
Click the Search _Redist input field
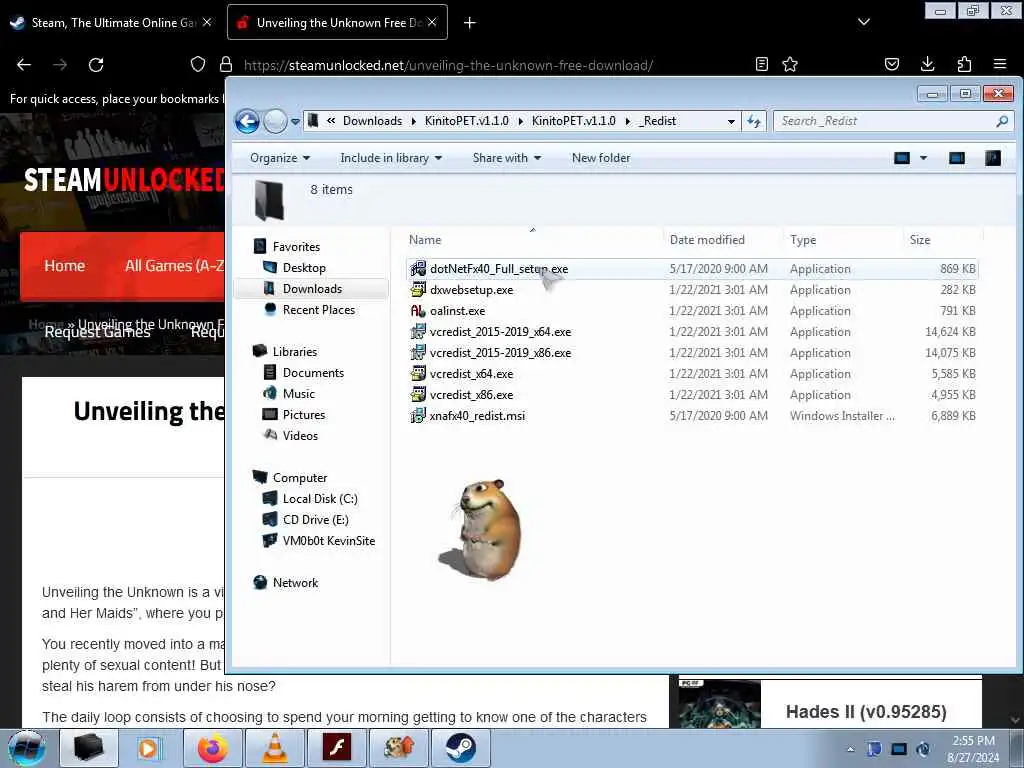pos(892,121)
